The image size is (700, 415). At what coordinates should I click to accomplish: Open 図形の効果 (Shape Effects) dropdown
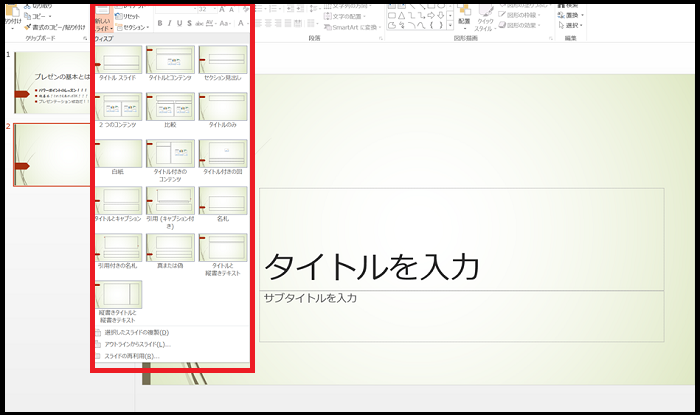point(520,25)
